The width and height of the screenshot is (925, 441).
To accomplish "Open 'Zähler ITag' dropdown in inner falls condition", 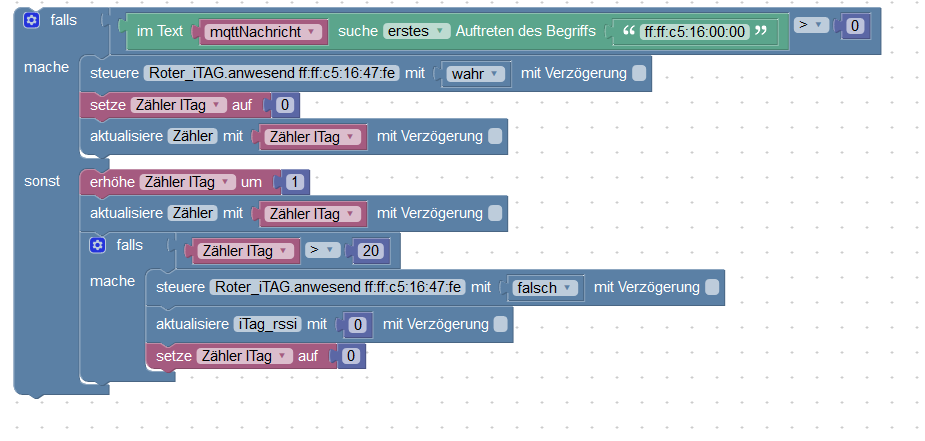I will point(245,251).
